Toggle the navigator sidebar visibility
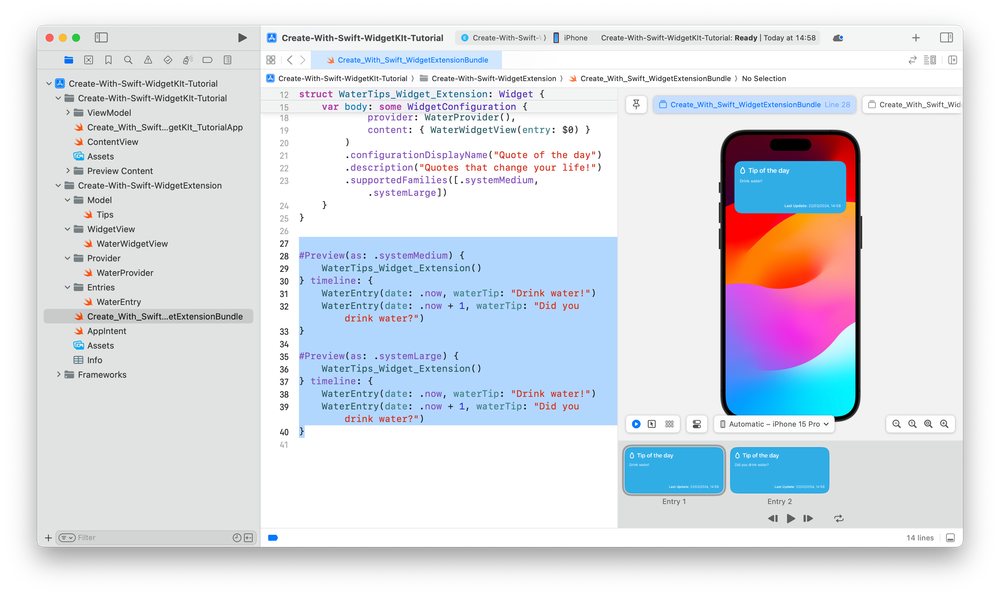The image size is (1000, 596). click(x=101, y=37)
